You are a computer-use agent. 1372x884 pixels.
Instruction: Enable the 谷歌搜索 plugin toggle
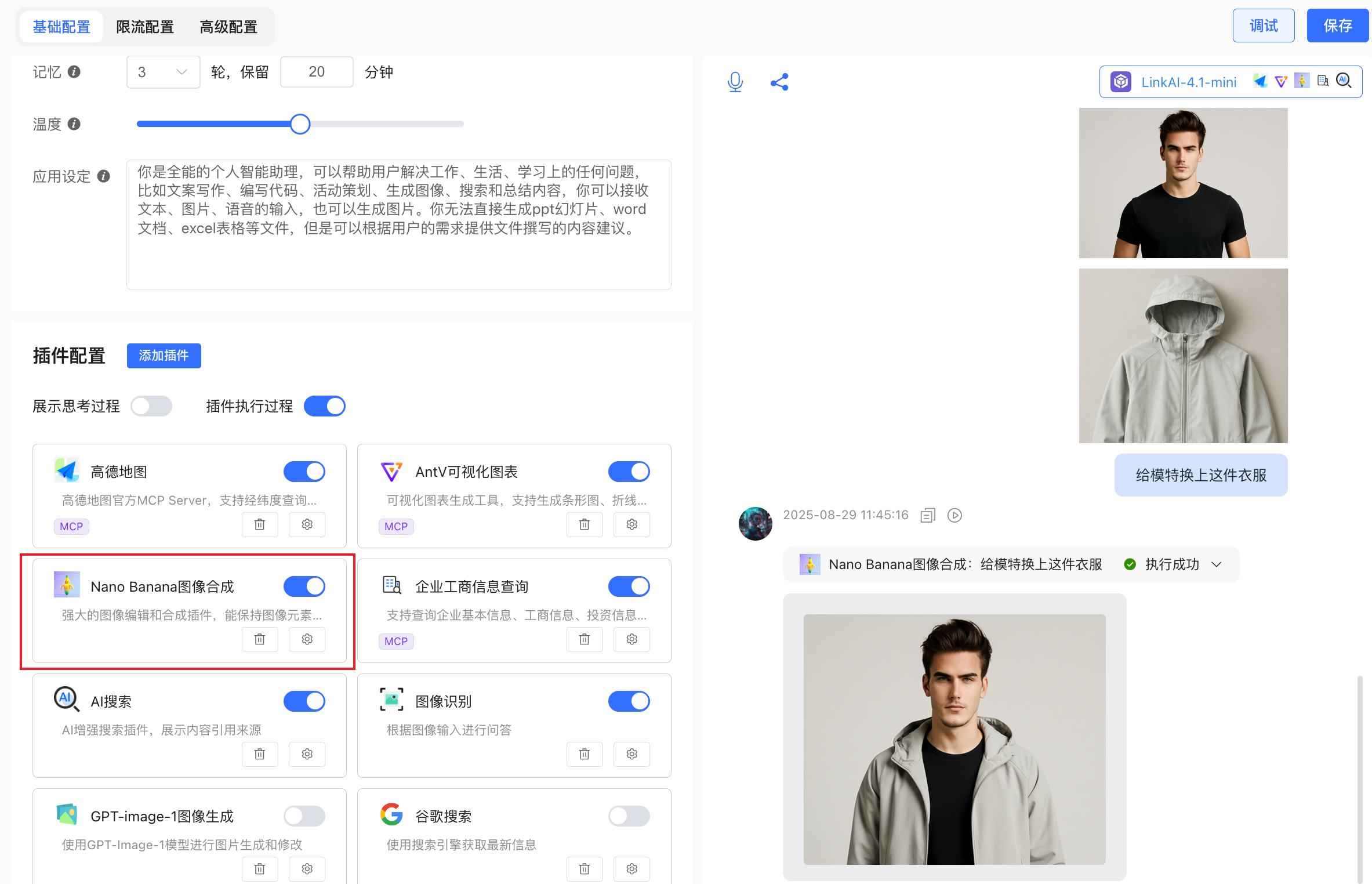point(629,816)
